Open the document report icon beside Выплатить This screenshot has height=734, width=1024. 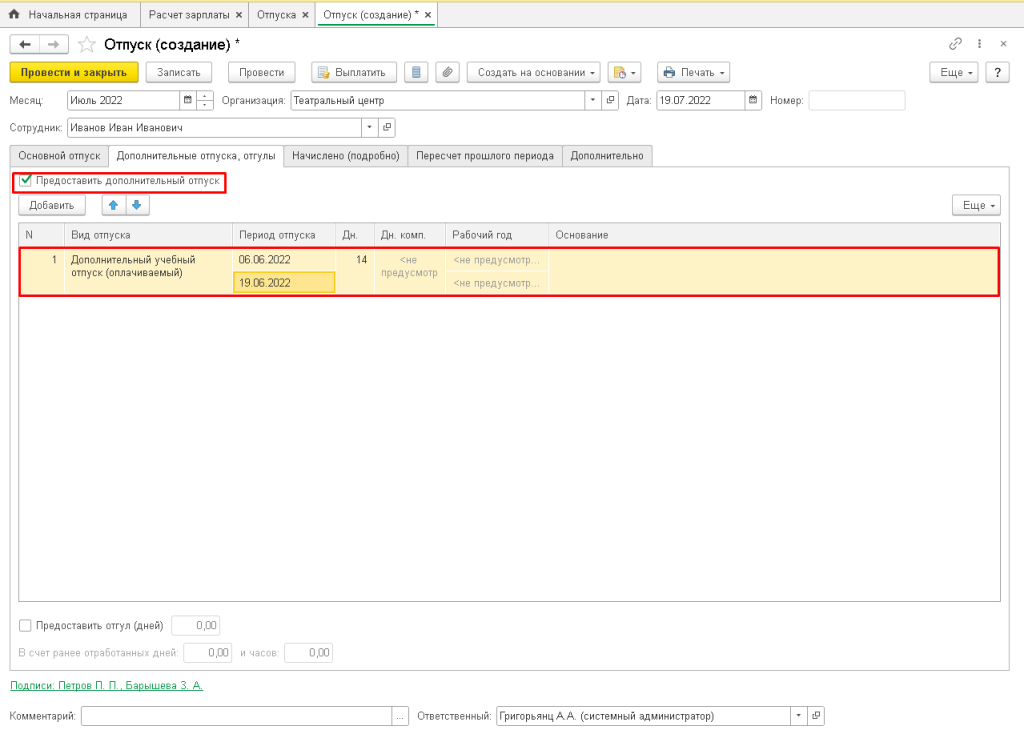(417, 72)
